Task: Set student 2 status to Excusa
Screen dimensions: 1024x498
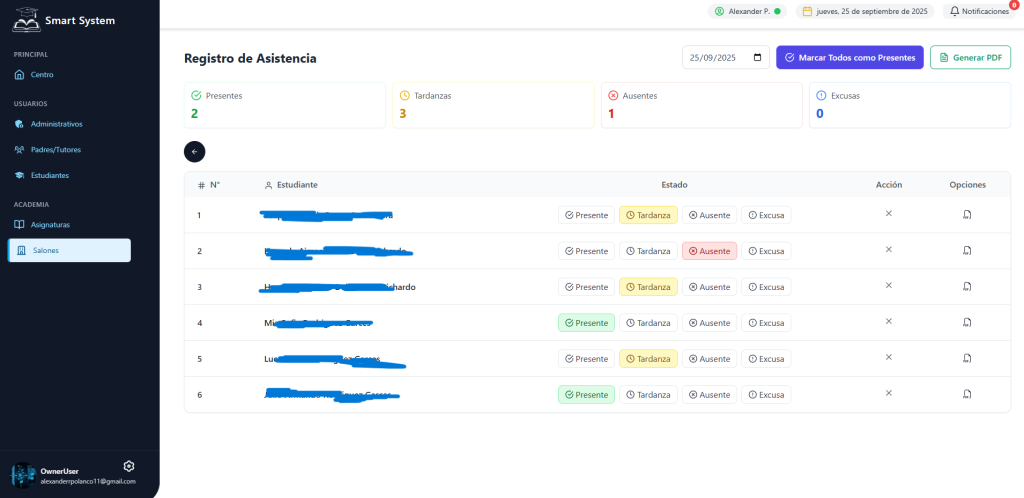Action: pos(766,251)
